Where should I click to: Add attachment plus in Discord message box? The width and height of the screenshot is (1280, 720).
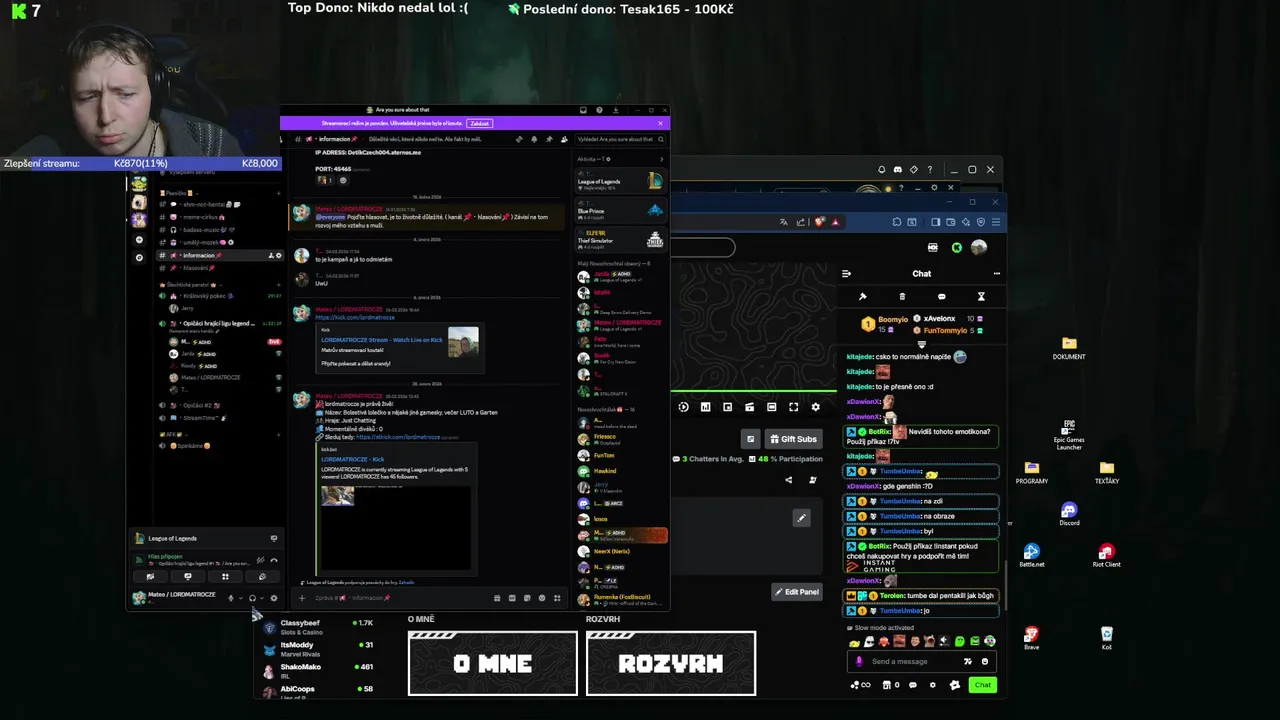[302, 598]
